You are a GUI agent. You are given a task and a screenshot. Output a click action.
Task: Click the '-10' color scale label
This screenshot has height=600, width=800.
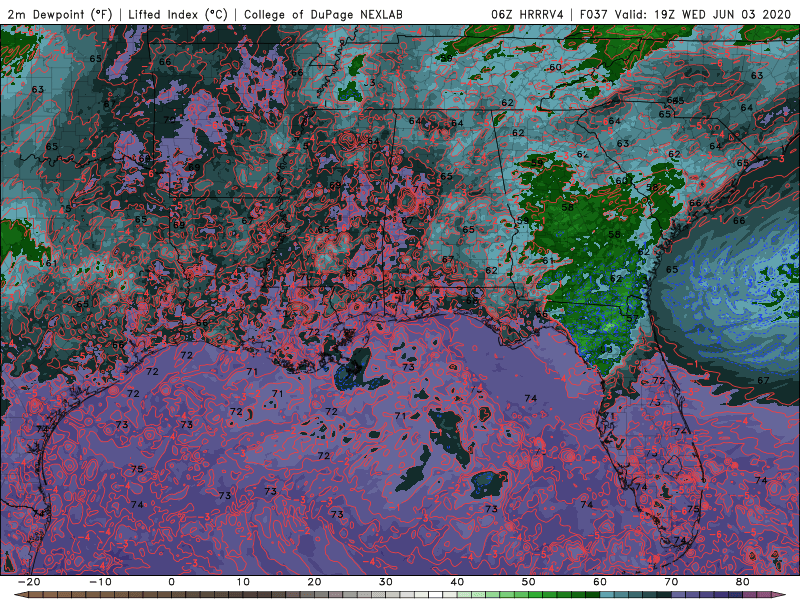coord(100,582)
